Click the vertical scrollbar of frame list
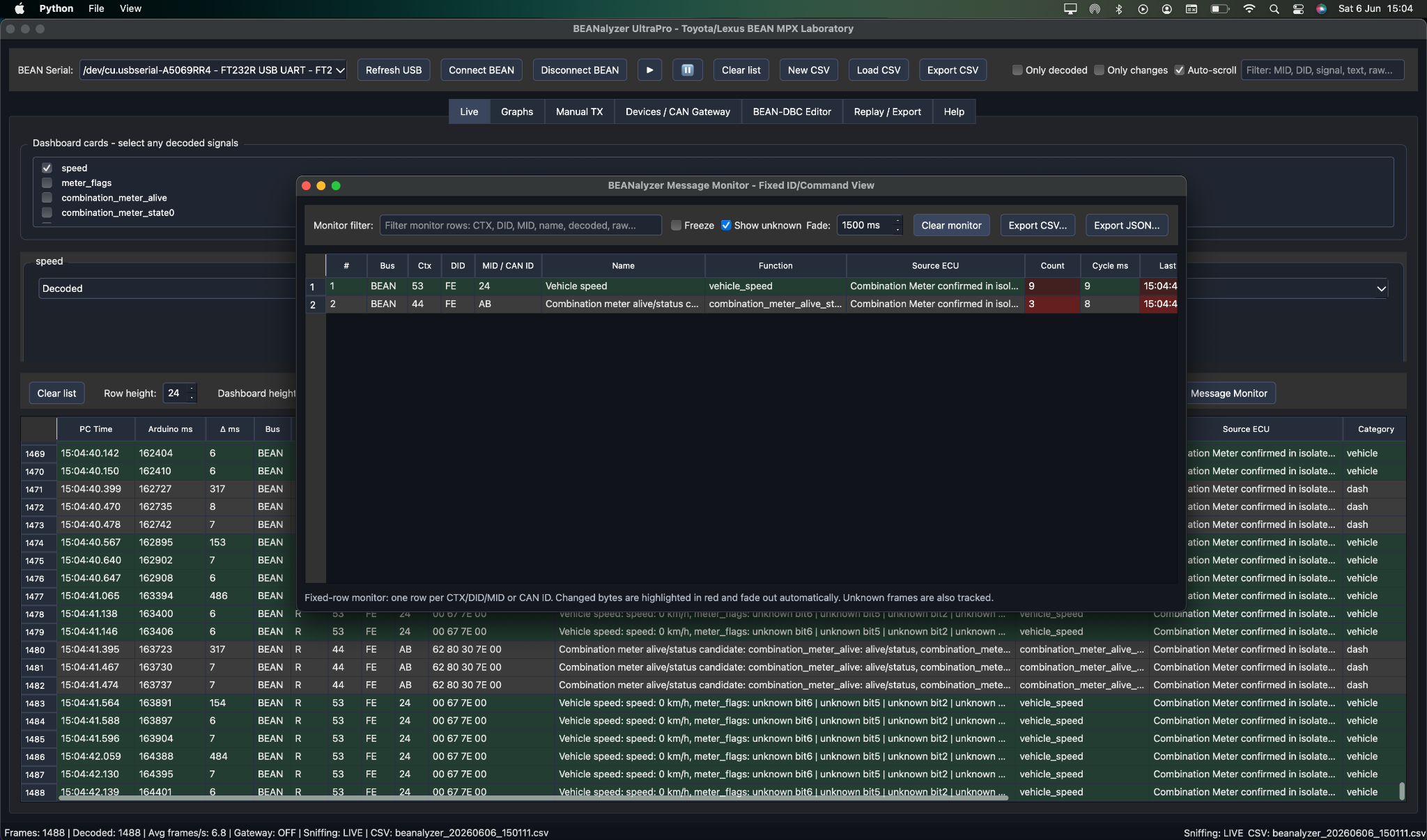Viewport: 1427px width, 840px height. (x=1401, y=791)
